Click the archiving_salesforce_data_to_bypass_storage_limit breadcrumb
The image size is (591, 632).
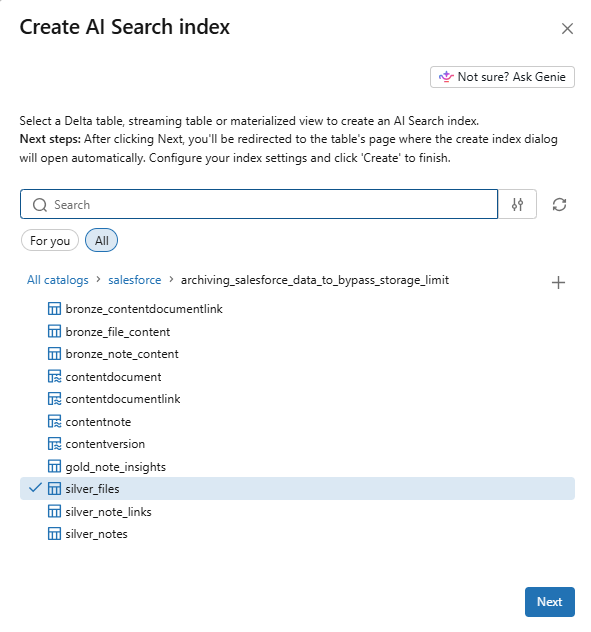pos(315,280)
